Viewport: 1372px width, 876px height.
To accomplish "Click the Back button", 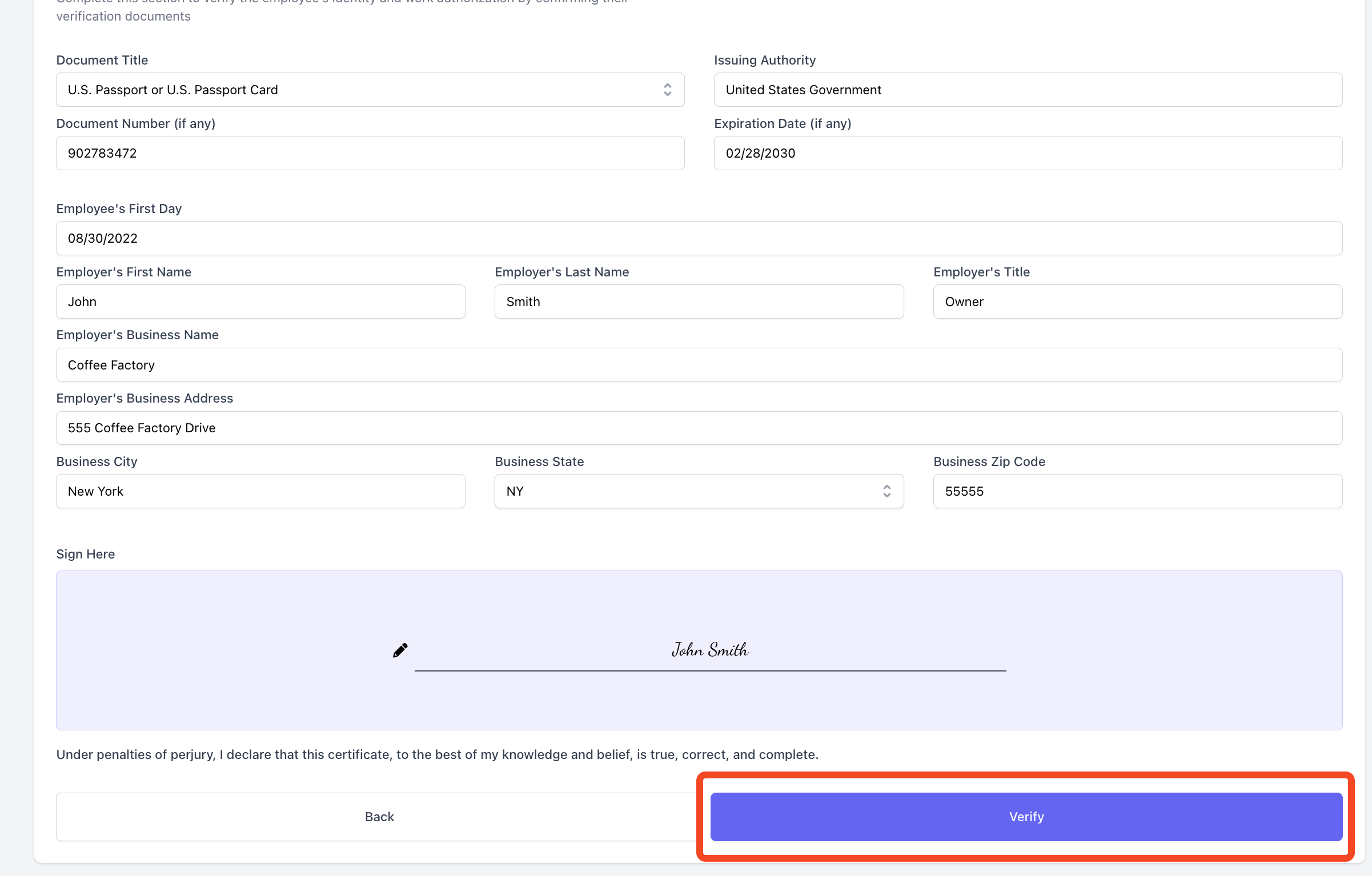I will 379,817.
